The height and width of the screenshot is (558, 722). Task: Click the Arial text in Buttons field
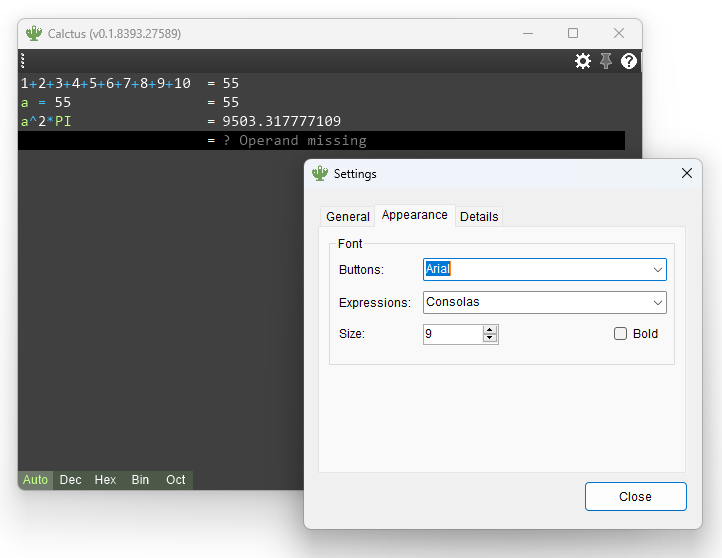(x=438, y=269)
